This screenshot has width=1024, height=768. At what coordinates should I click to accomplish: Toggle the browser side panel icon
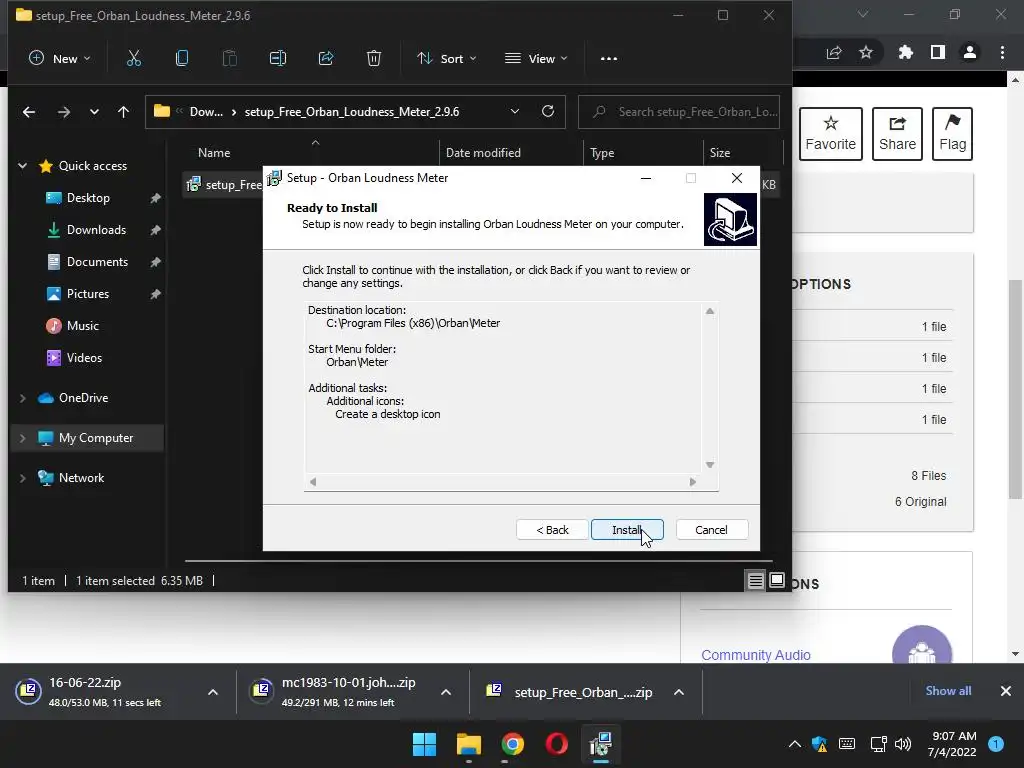[938, 52]
